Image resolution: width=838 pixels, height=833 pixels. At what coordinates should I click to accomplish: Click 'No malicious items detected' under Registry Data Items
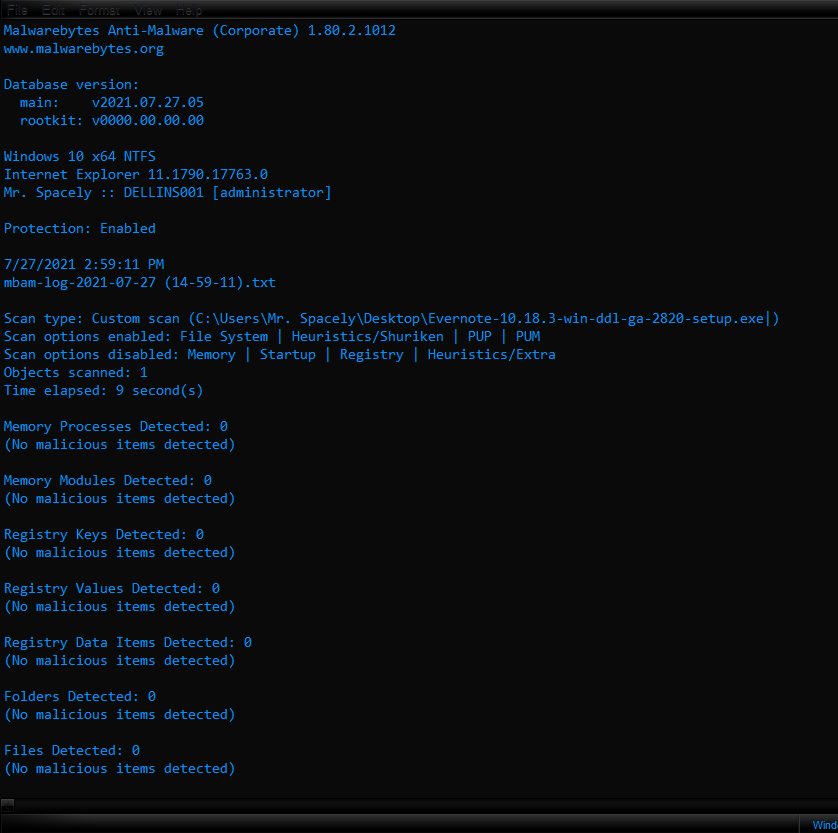point(120,660)
